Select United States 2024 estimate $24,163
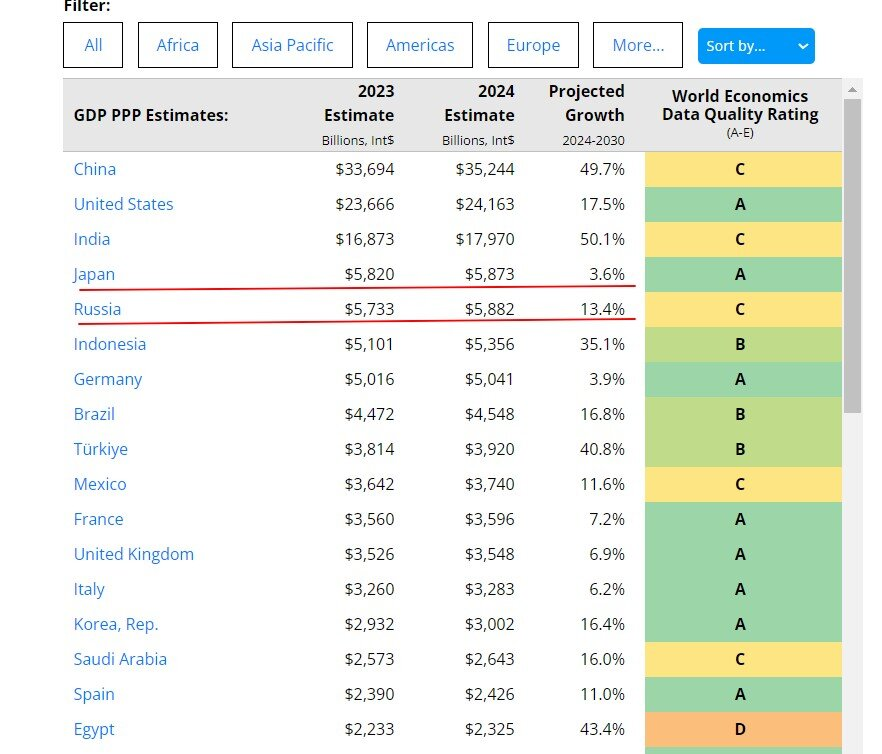The width and height of the screenshot is (882, 754). tap(485, 204)
